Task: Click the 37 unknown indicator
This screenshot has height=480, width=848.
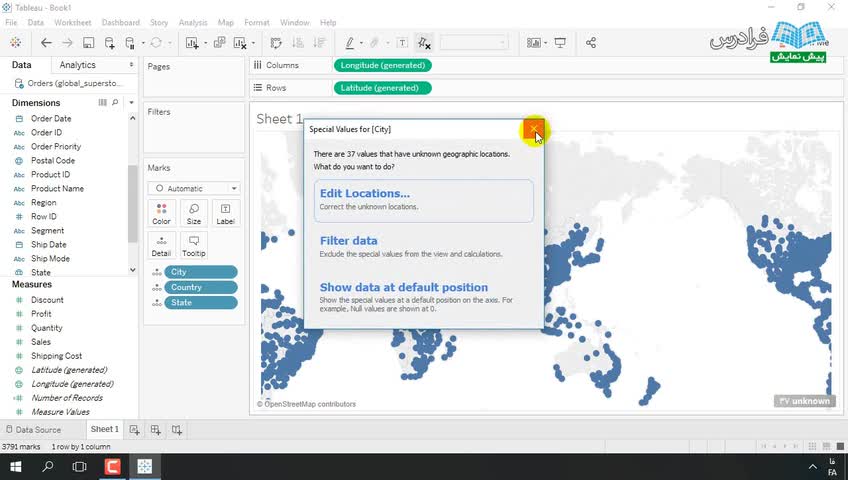Action: point(805,401)
